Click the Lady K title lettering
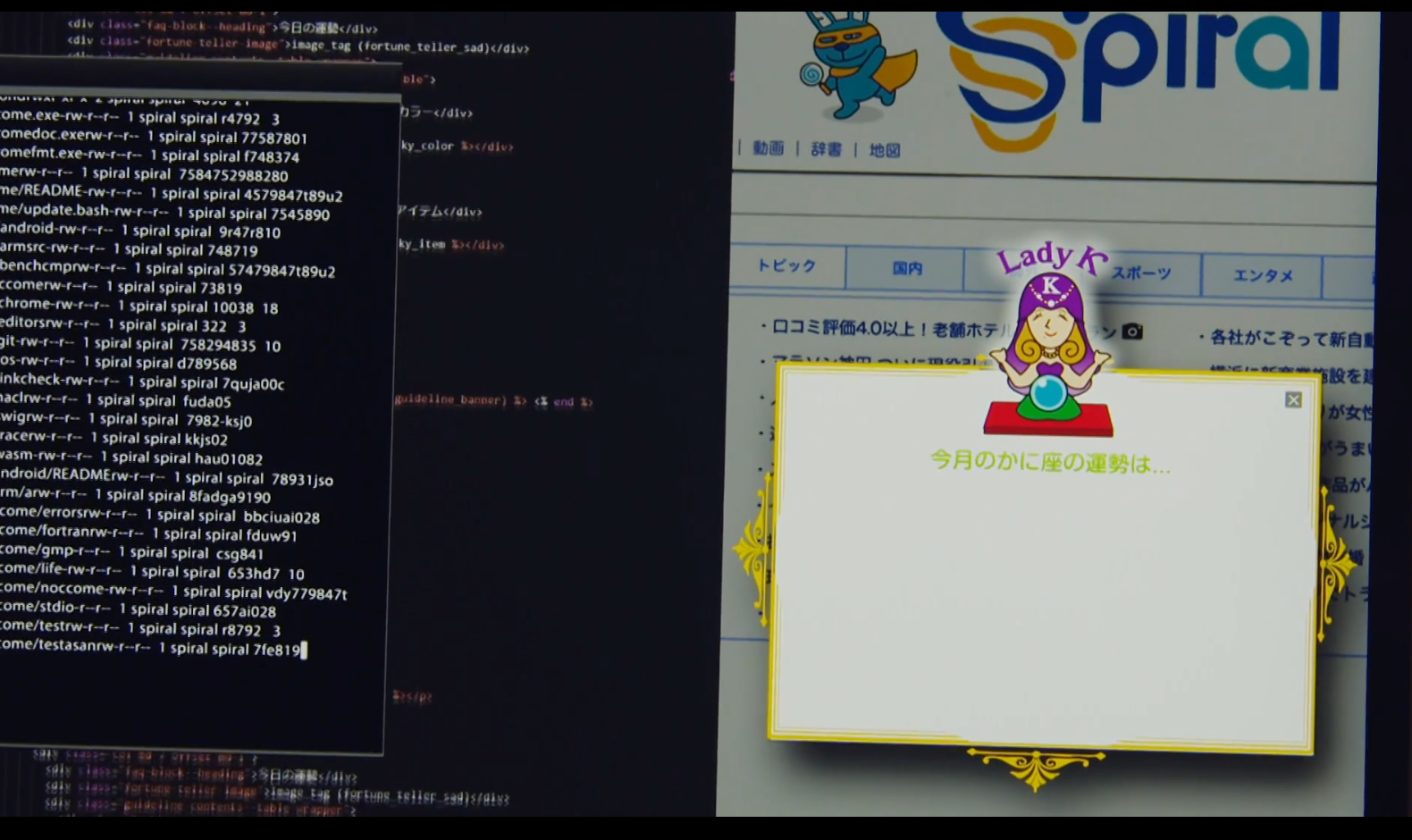Screen dimensions: 1412x840 (1052, 258)
